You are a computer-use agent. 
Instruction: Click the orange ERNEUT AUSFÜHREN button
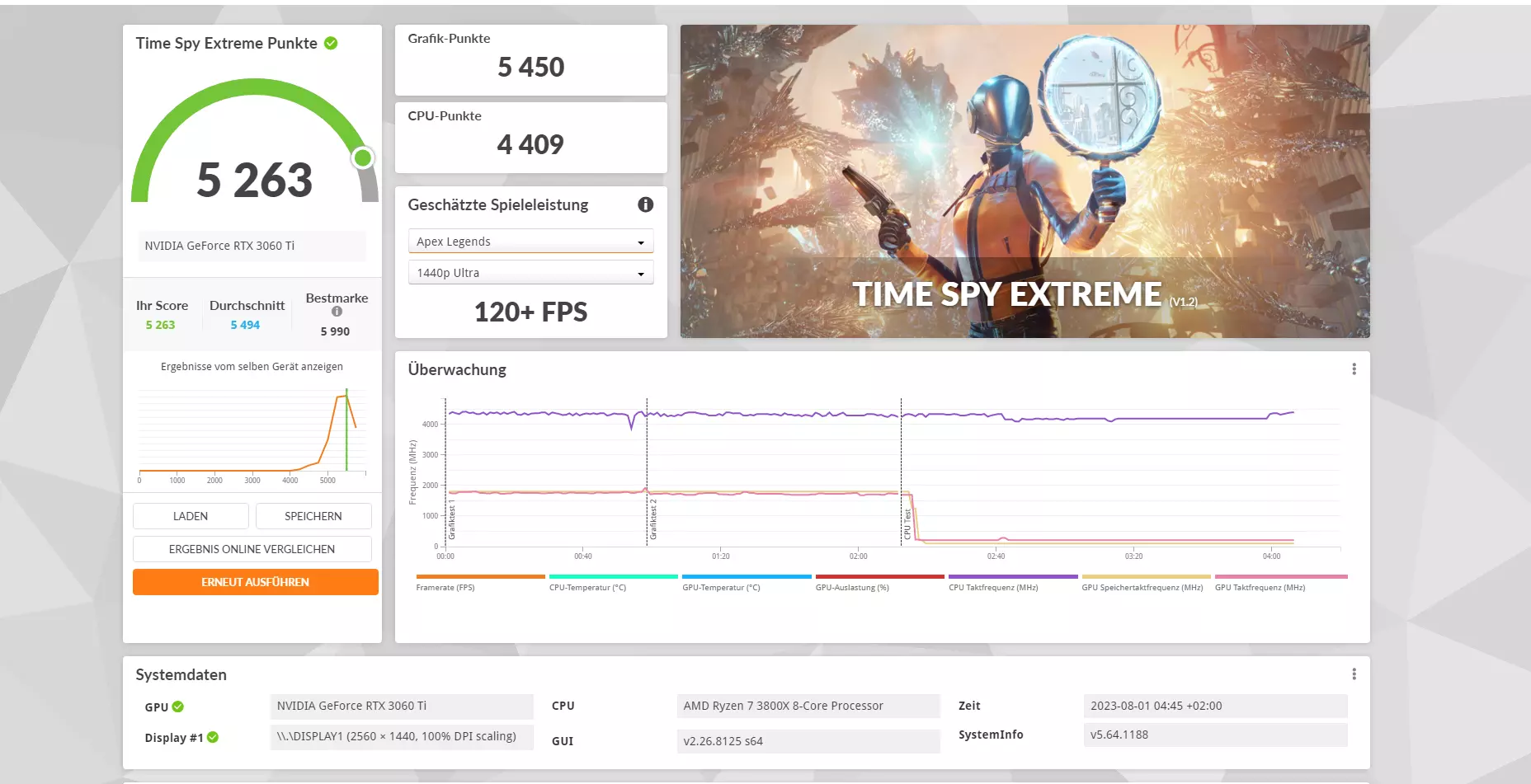pyautogui.click(x=255, y=582)
